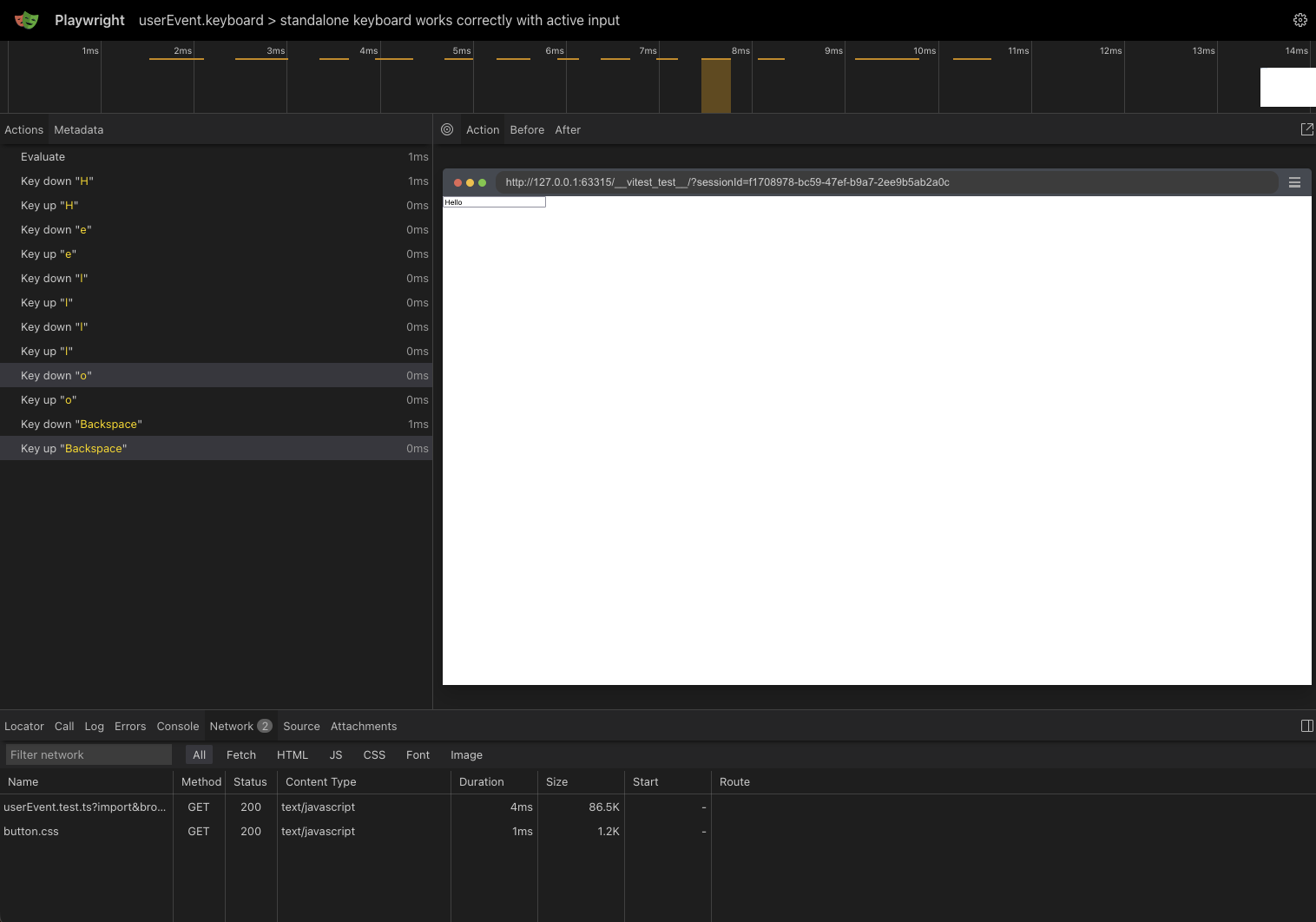Open the Console panel tab
The height and width of the screenshot is (922, 1316).
pos(177,726)
